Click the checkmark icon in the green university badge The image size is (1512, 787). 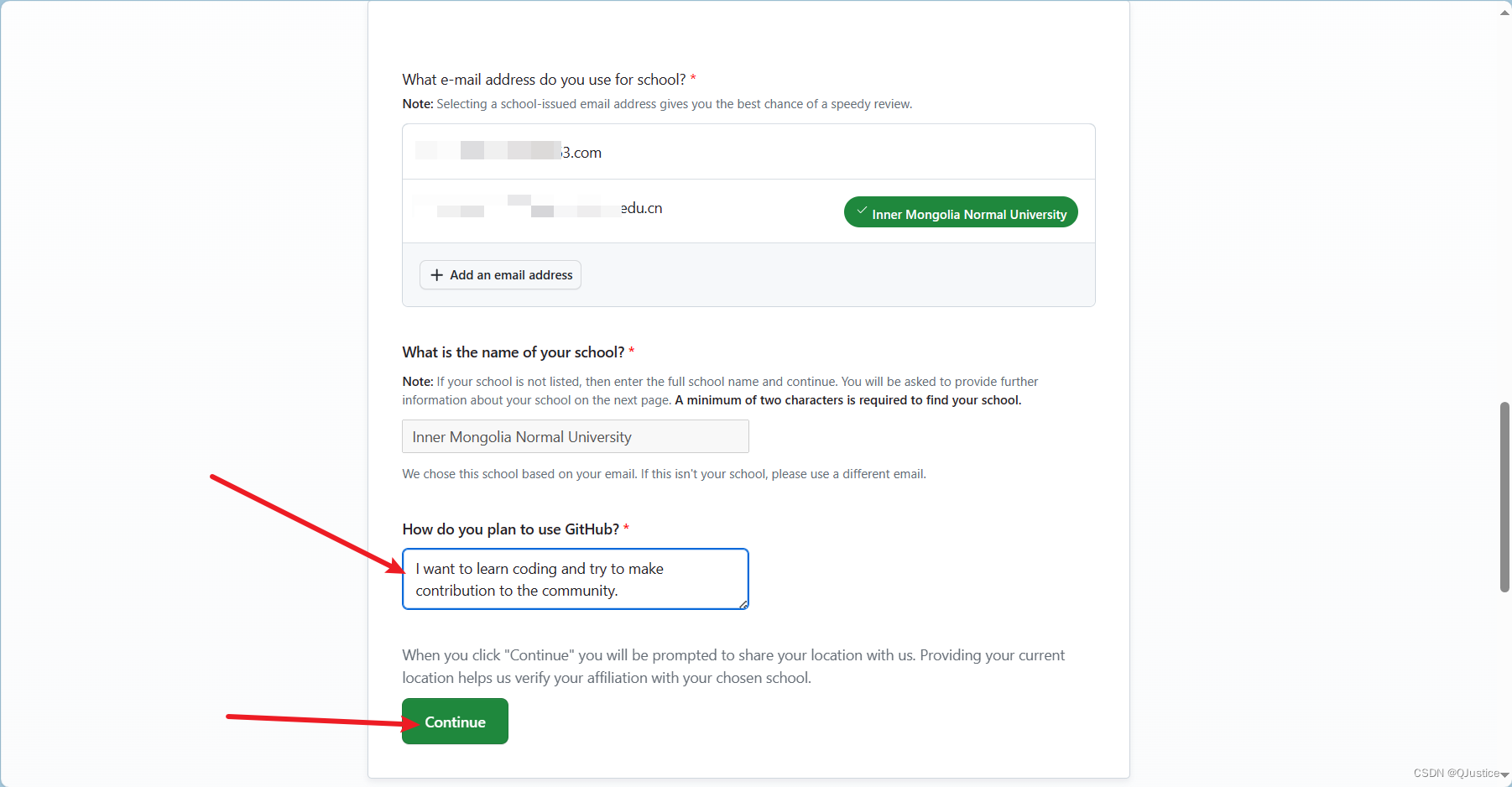[x=861, y=211]
